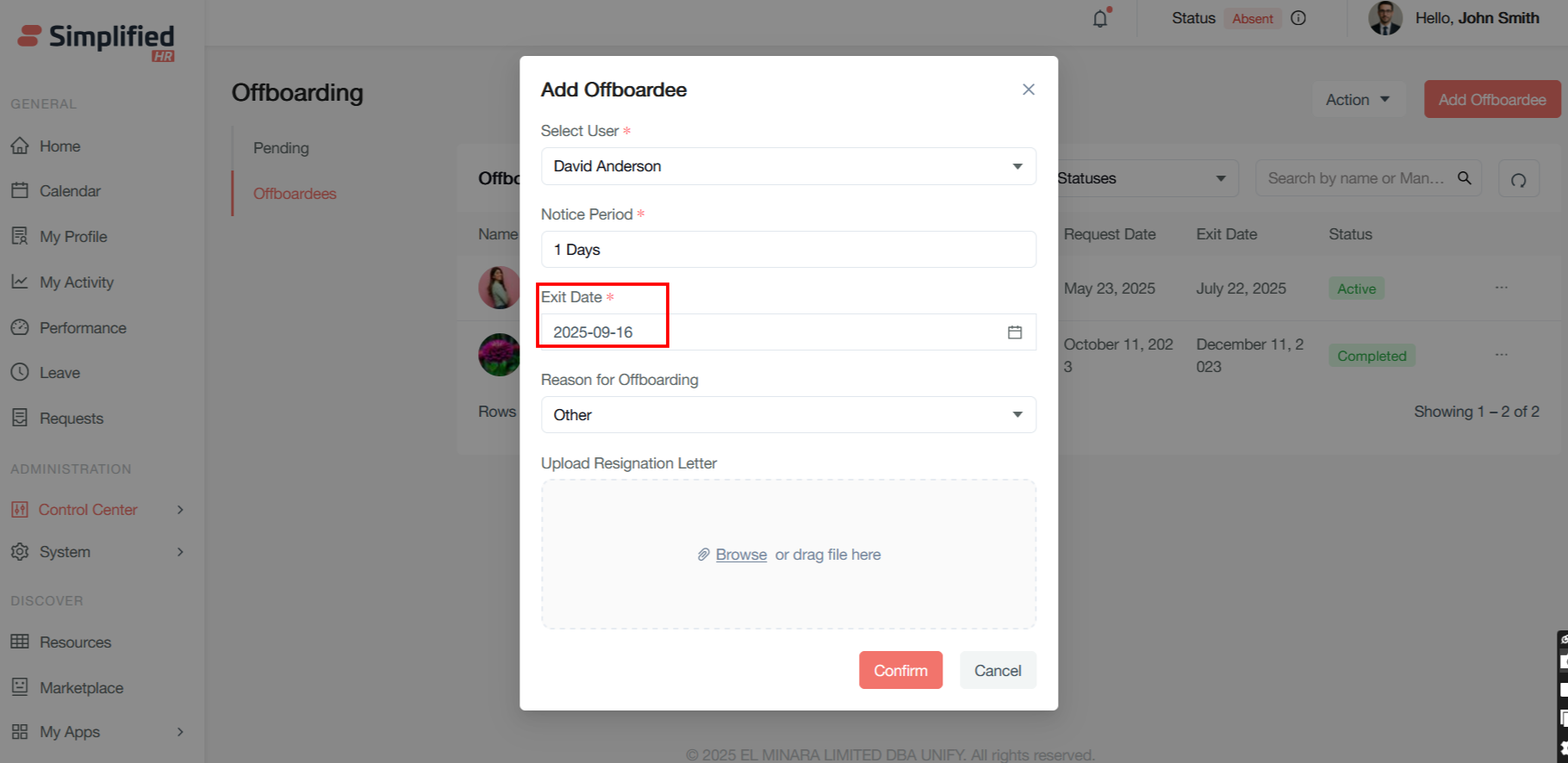This screenshot has width=1568, height=763.
Task: Click John Smith's profile avatar
Action: [x=1385, y=18]
